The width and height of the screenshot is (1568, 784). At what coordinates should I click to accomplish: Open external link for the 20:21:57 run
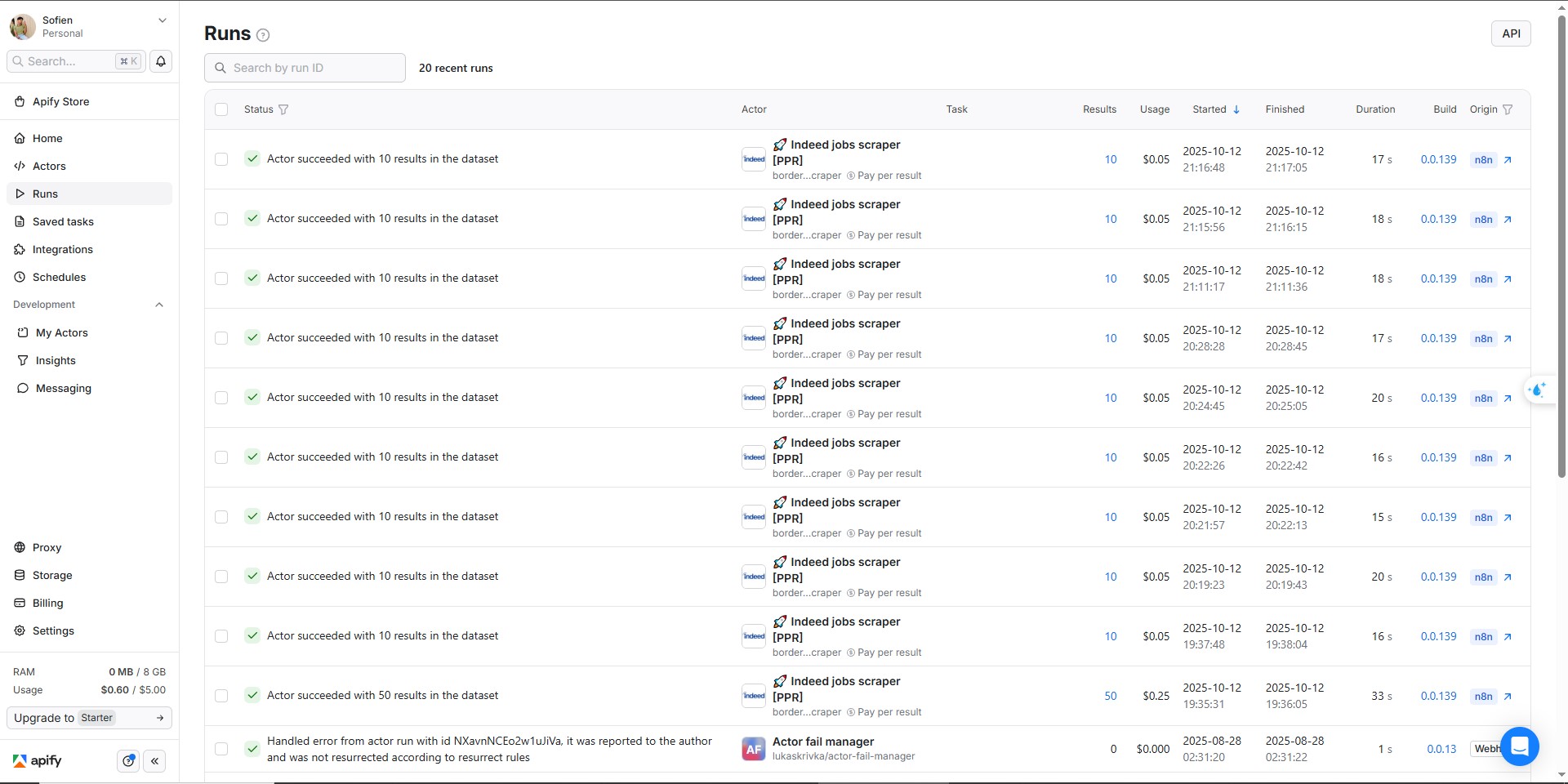pos(1508,518)
